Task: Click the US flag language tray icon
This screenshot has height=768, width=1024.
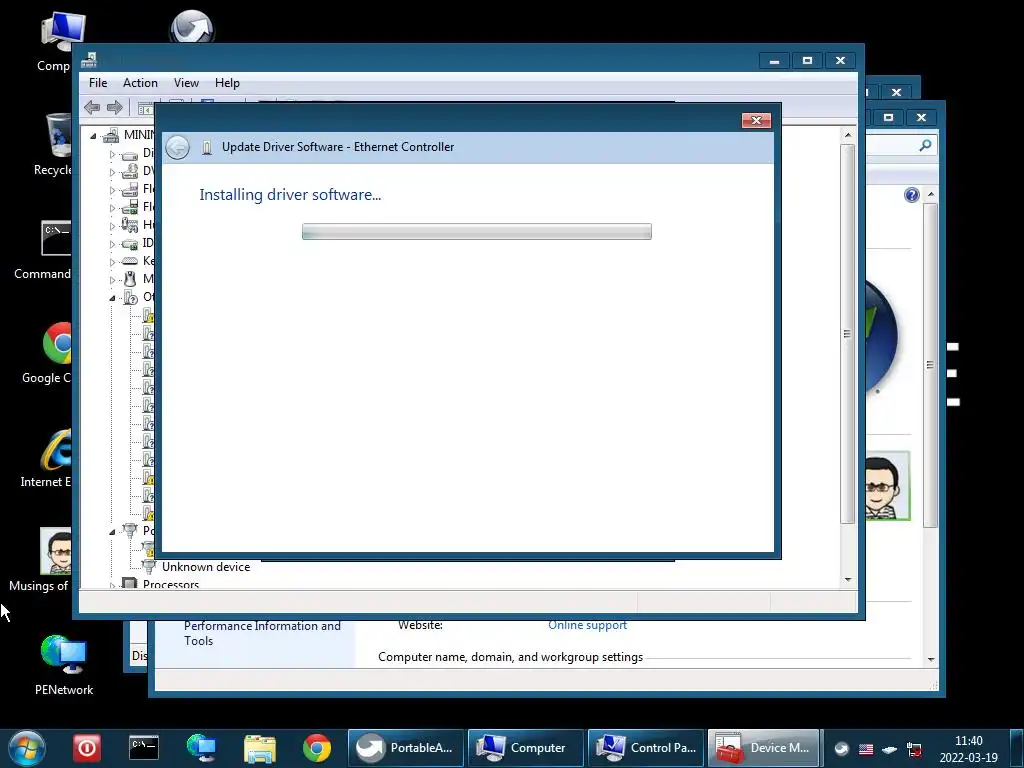Action: click(866, 749)
